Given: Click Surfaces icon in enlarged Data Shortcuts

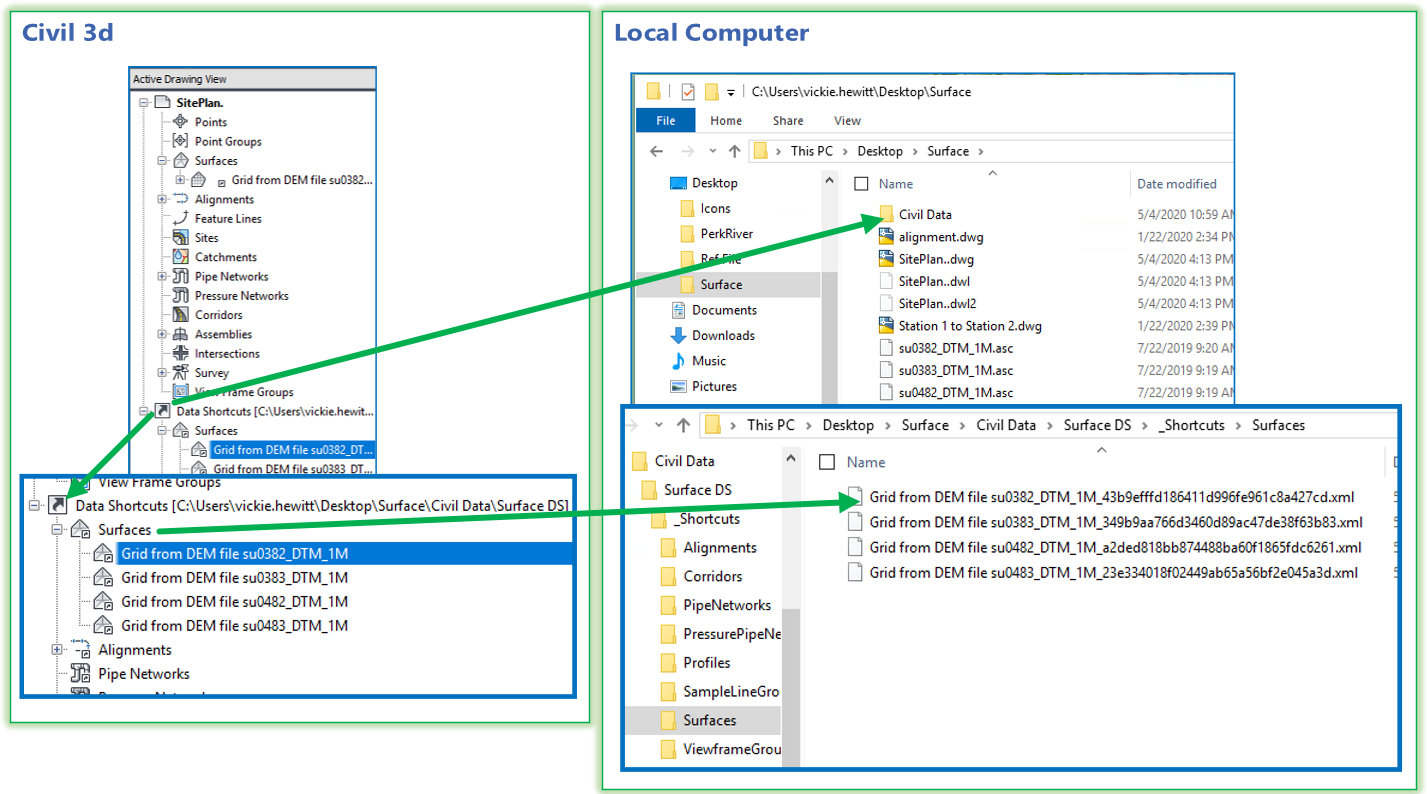Looking at the screenshot, I should pos(82,530).
